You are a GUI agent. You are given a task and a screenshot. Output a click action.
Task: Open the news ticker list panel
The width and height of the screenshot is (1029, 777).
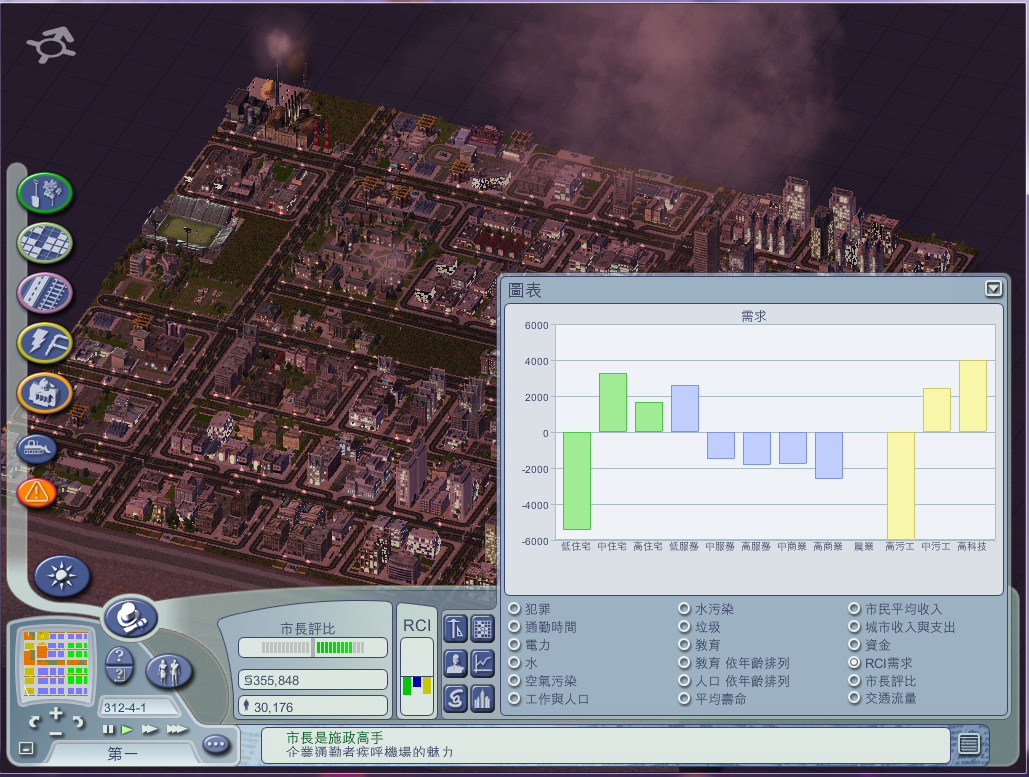(x=968, y=744)
